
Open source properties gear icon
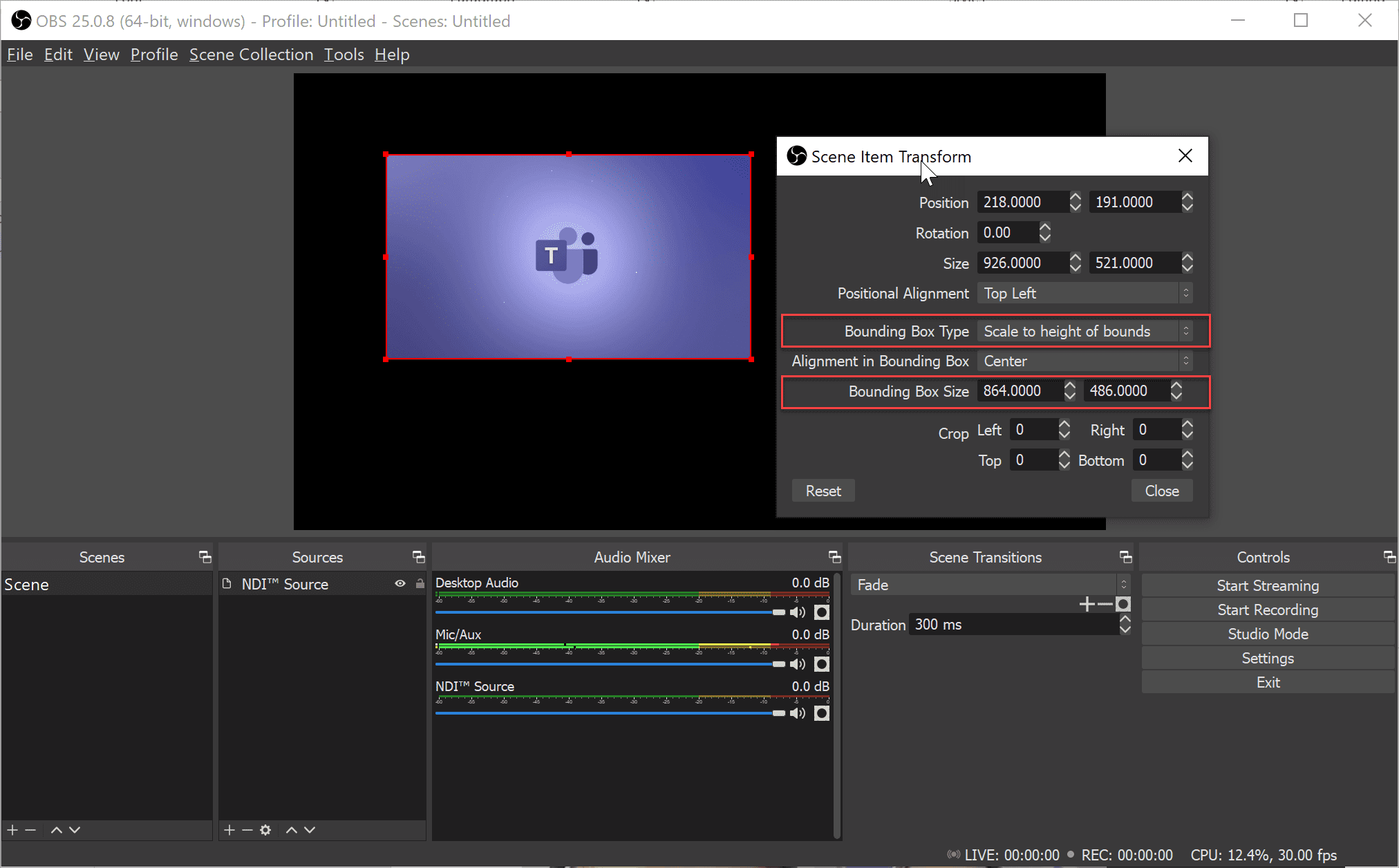click(265, 829)
